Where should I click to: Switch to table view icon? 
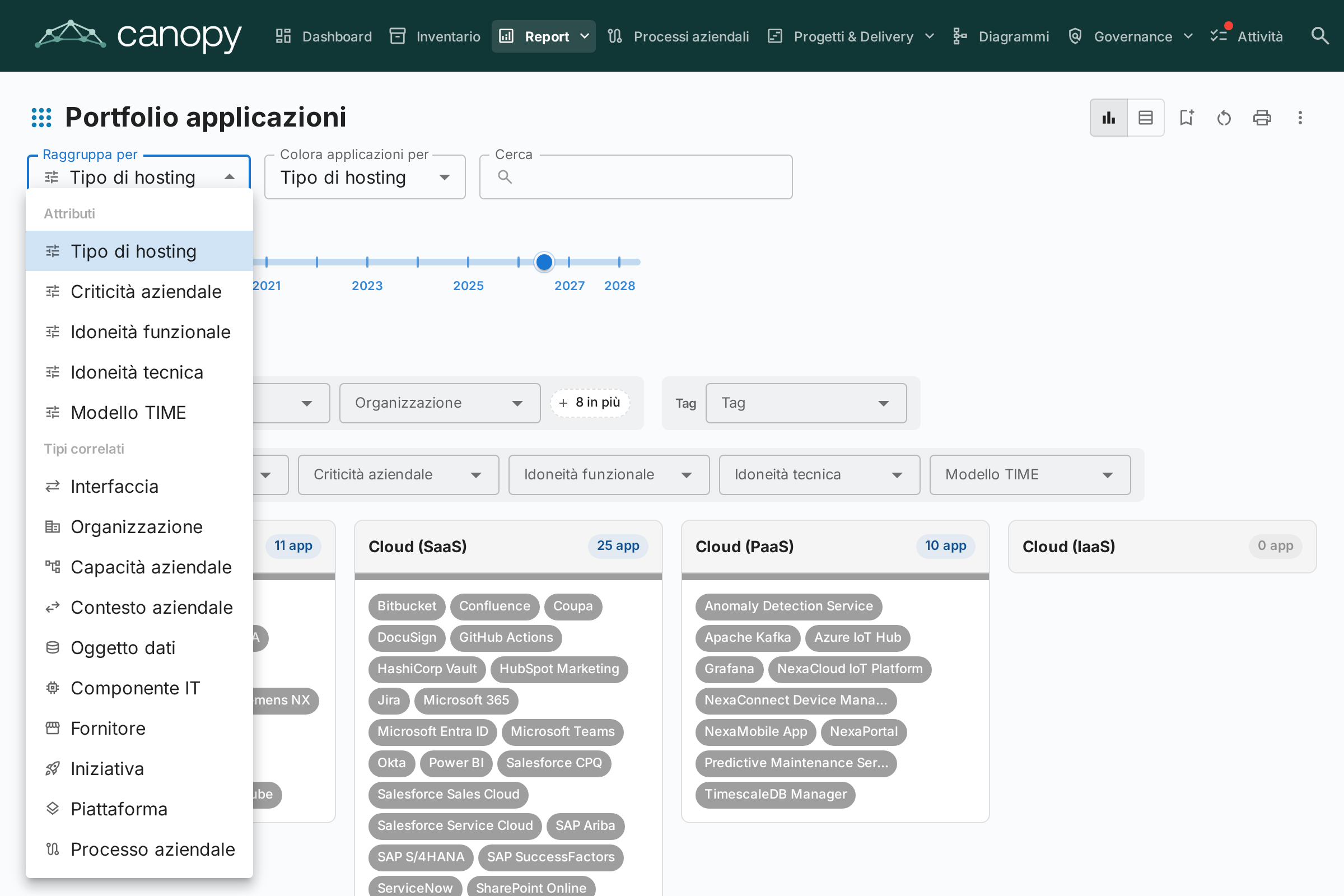(1146, 118)
